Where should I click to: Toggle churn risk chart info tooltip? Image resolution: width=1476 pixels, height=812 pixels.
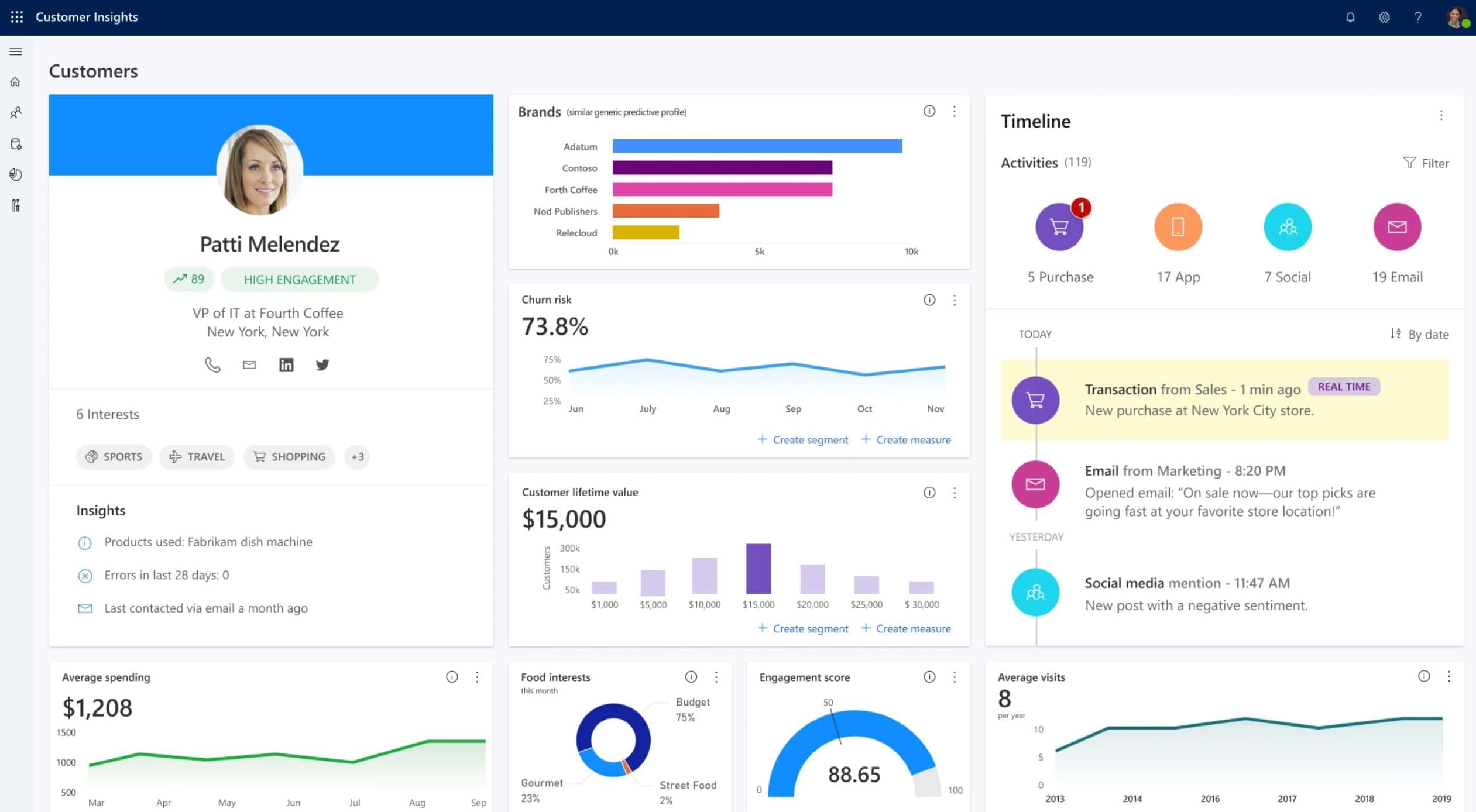pos(929,299)
